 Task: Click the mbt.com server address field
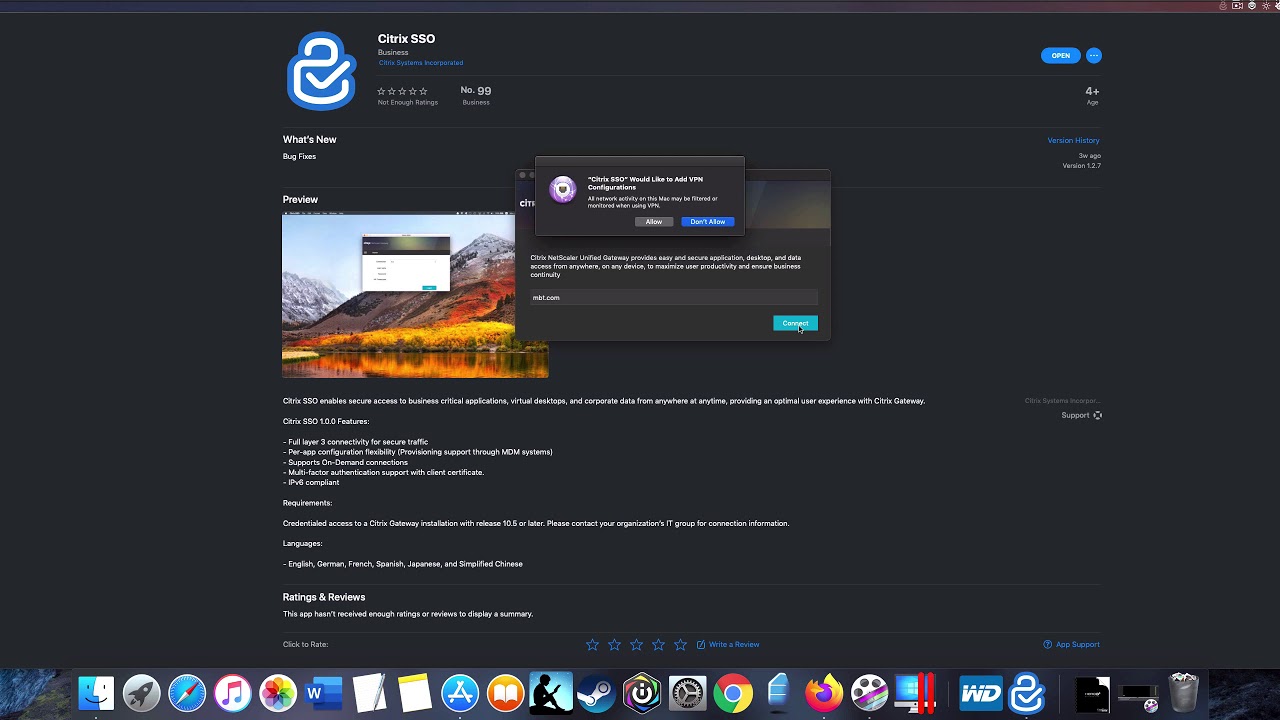pyautogui.click(x=674, y=297)
